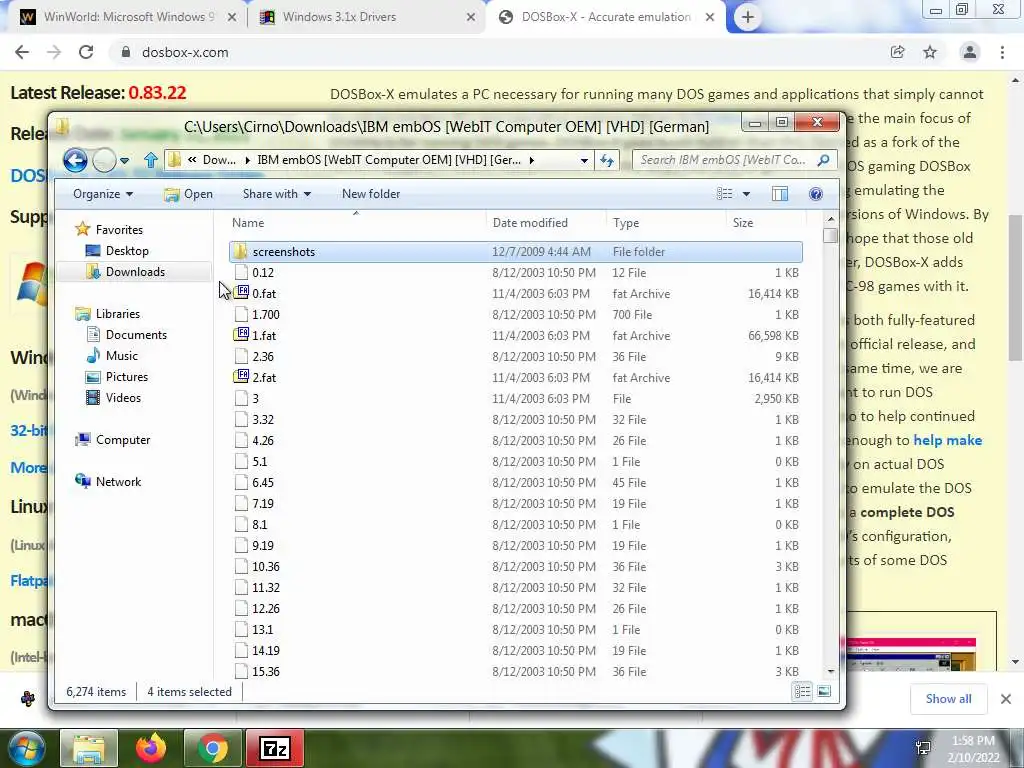The width and height of the screenshot is (1024, 768).
Task: Click the Up one level arrow
Action: pyautogui.click(x=151, y=160)
